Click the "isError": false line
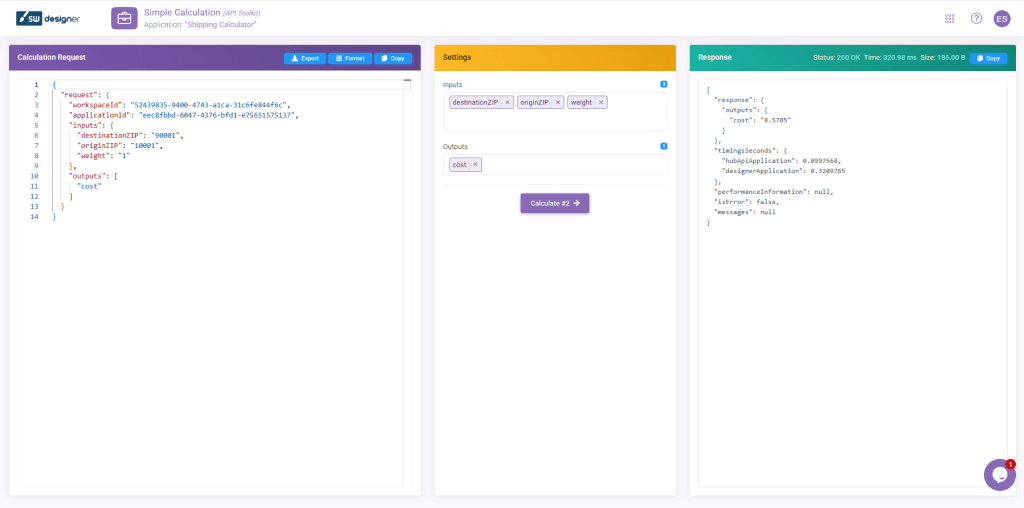 pyautogui.click(x=746, y=202)
